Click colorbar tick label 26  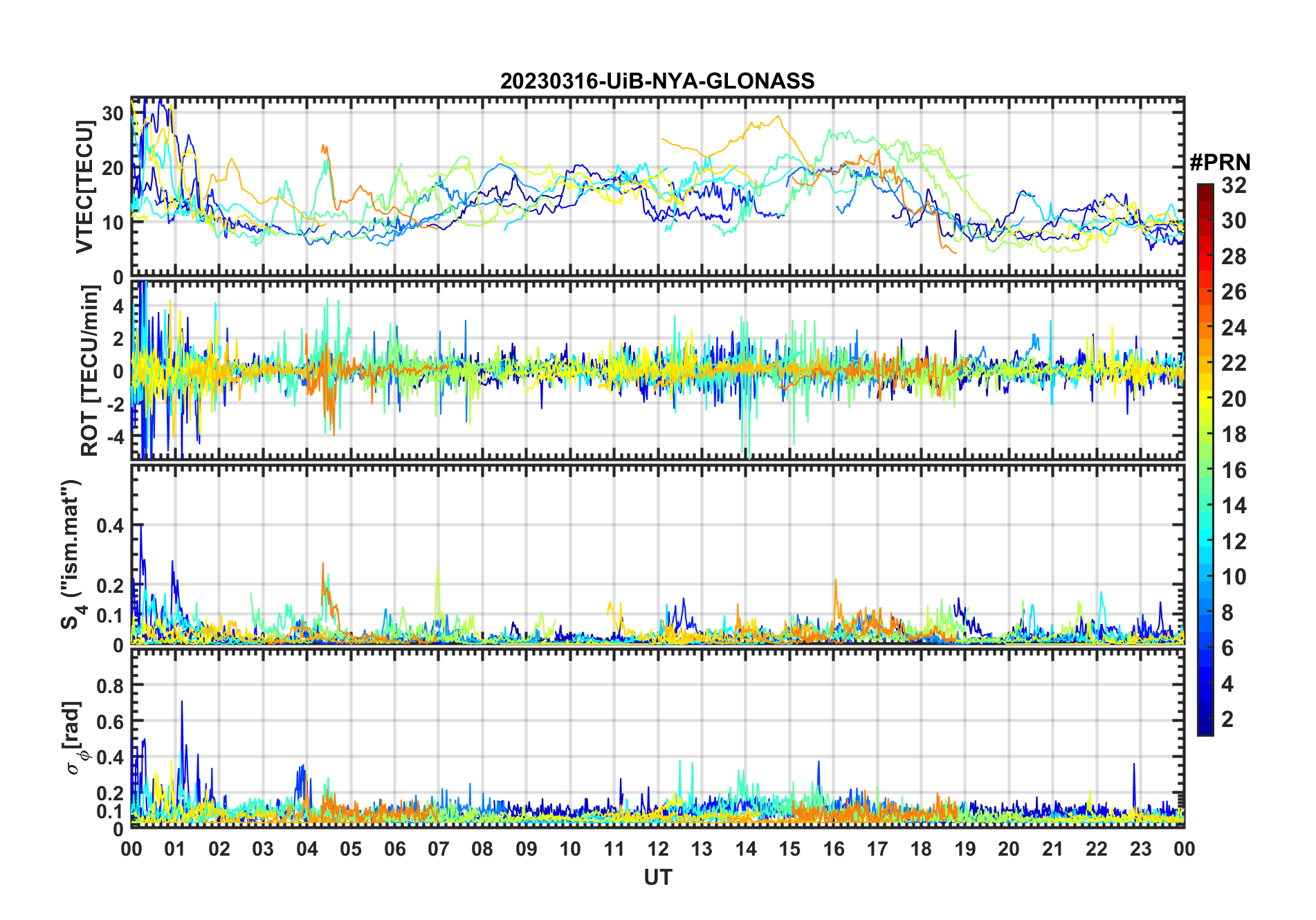[1234, 292]
